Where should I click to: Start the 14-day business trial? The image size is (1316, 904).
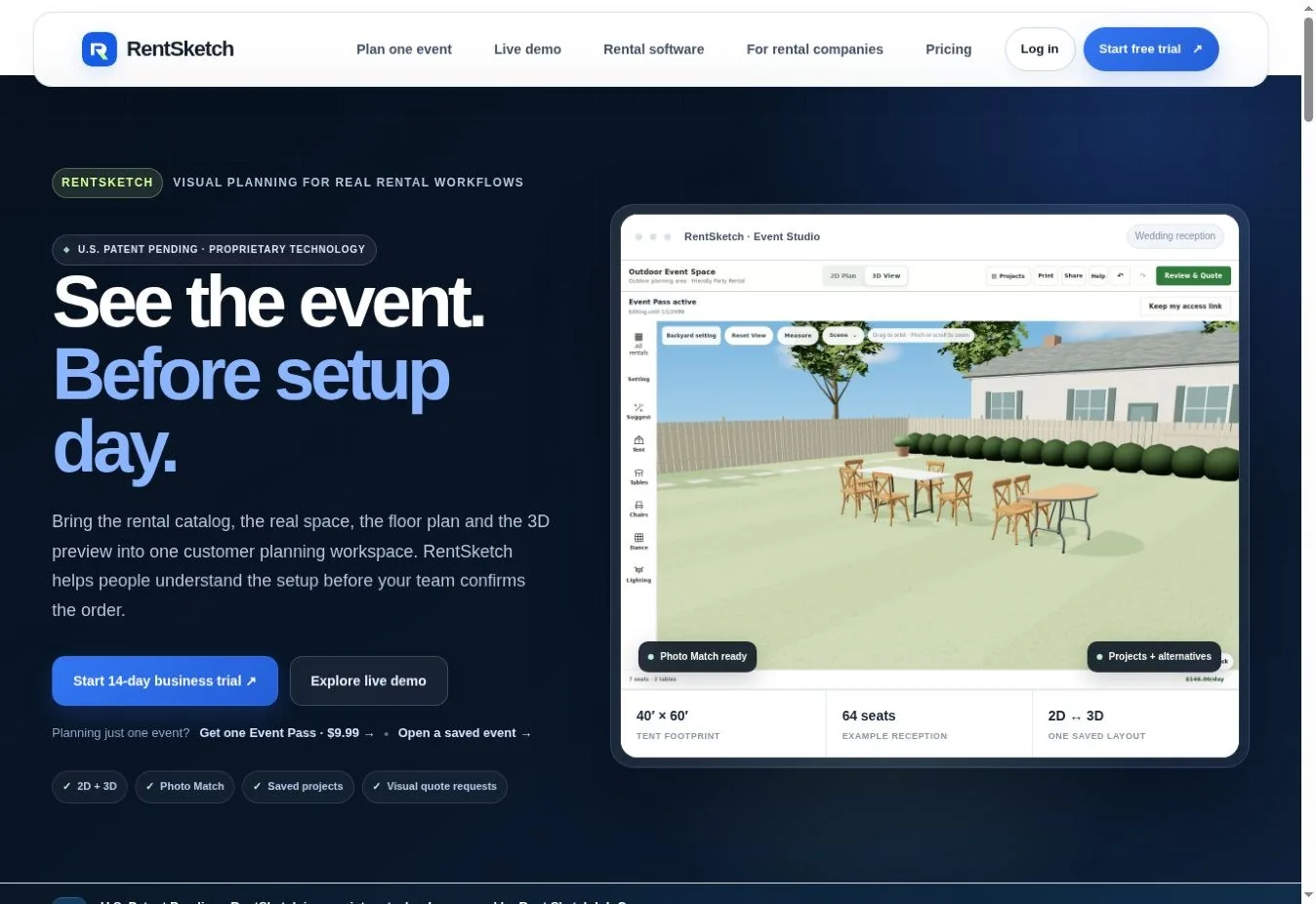[x=165, y=680]
